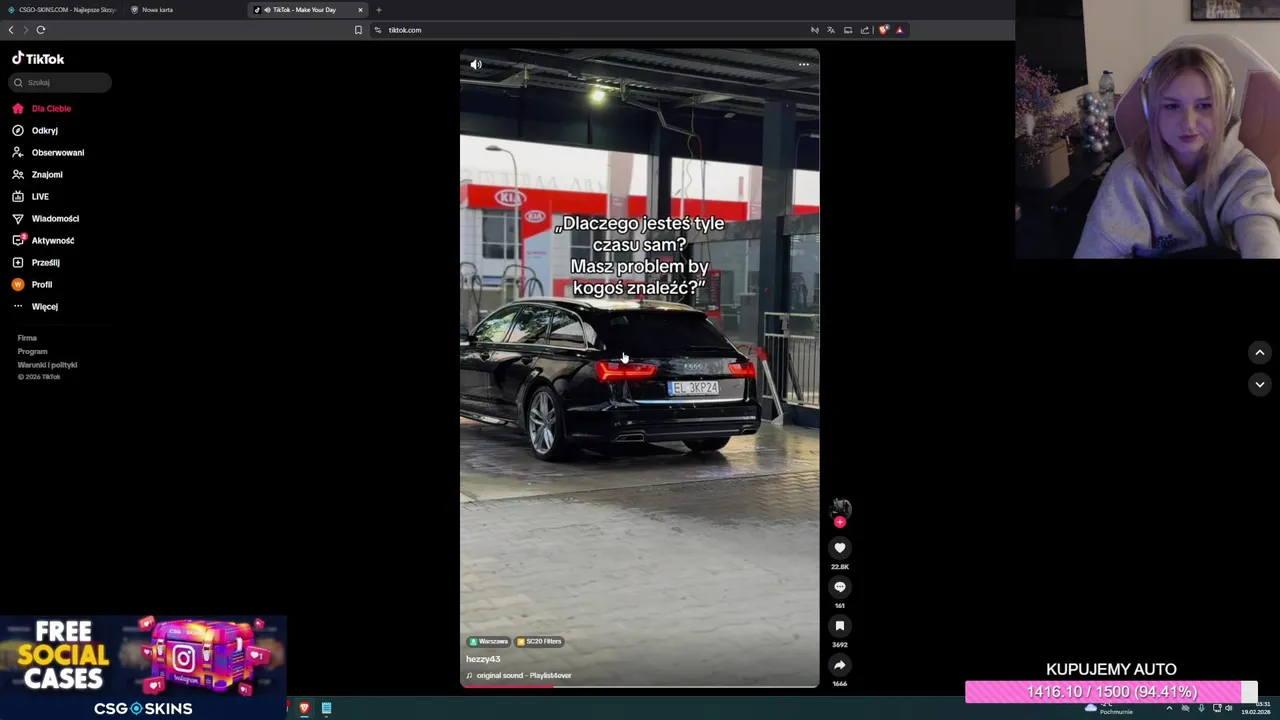Share the video with the arrow icon
This screenshot has height=720, width=1280.
point(840,665)
